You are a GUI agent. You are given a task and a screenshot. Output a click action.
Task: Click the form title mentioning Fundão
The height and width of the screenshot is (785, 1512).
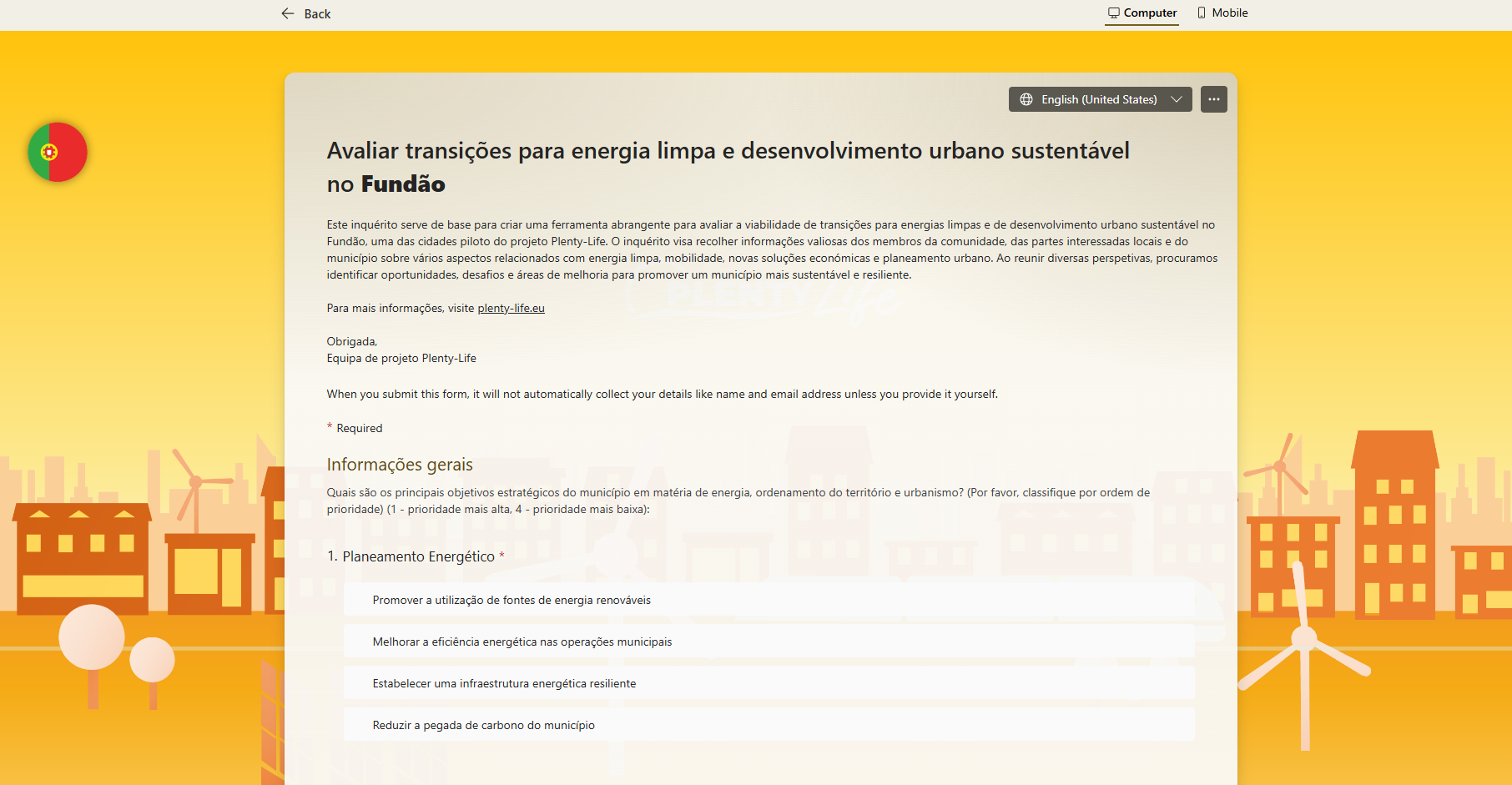coord(727,167)
